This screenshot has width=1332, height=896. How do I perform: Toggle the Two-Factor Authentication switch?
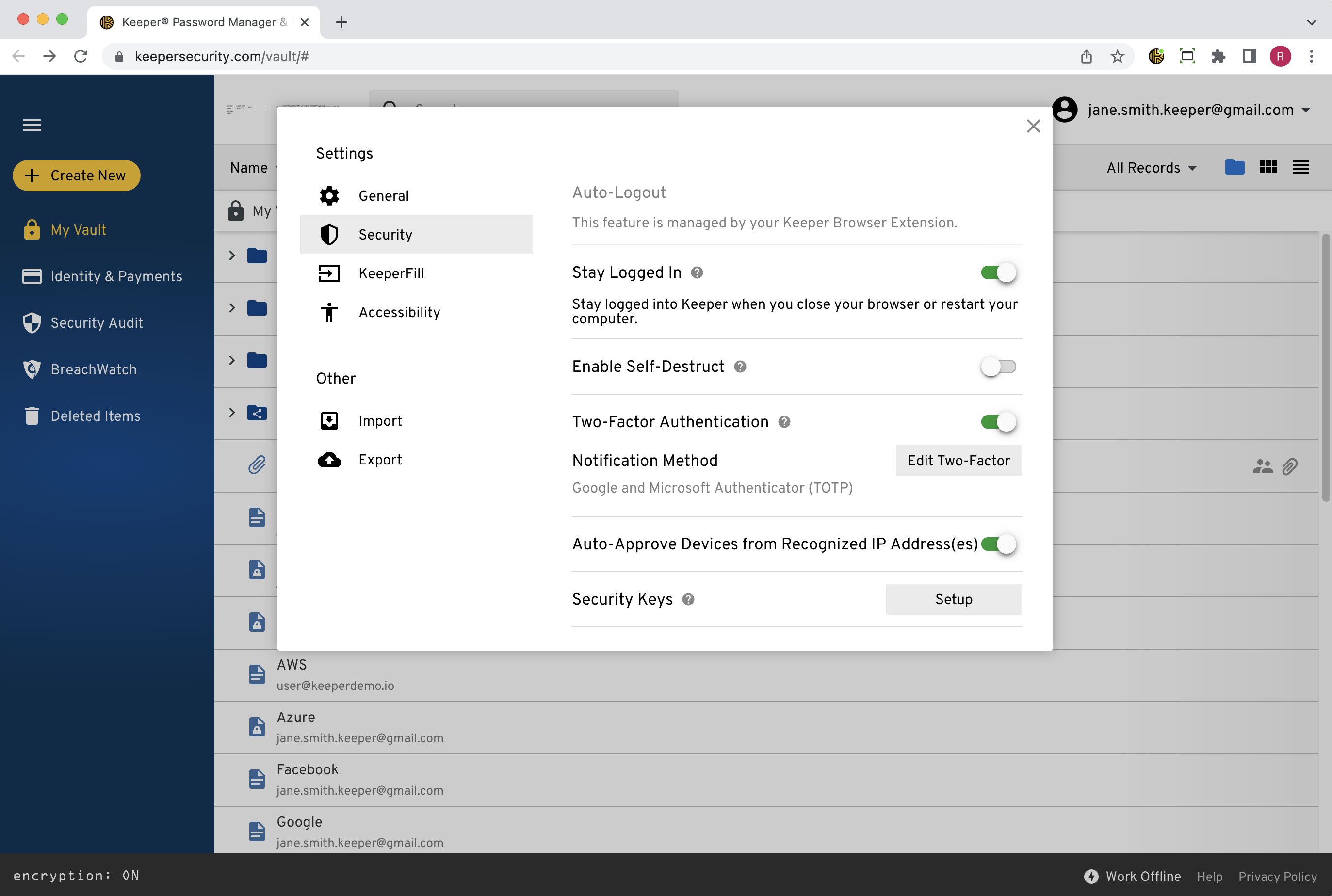(998, 422)
